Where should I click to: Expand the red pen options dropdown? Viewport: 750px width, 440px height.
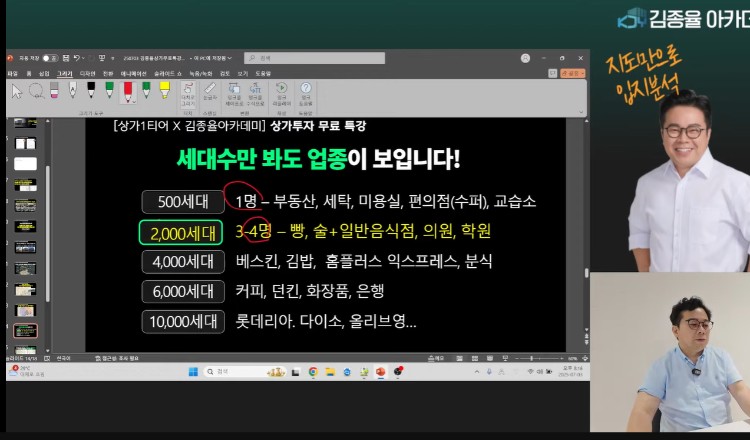click(x=134, y=101)
